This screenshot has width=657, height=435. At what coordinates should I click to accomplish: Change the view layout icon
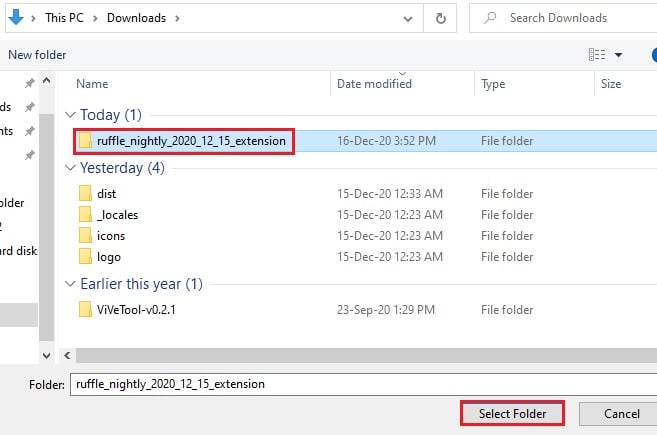pos(597,54)
